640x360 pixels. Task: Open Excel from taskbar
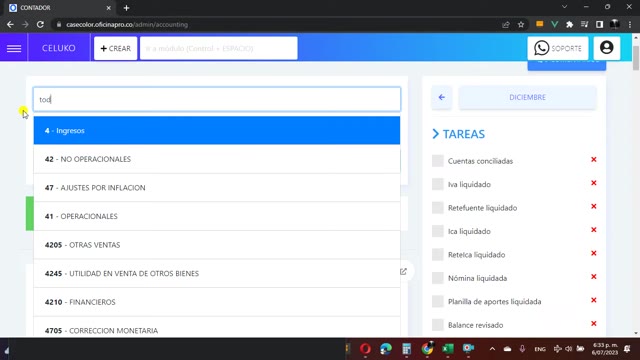pyautogui.click(x=448, y=349)
